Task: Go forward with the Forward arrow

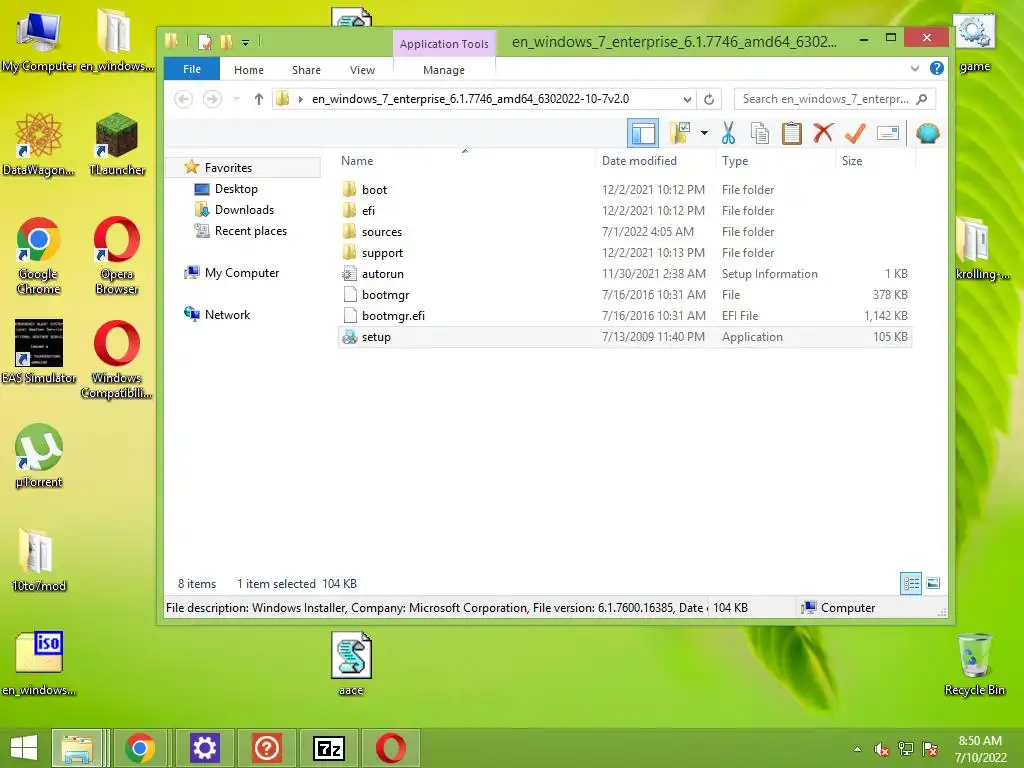Action: [212, 99]
